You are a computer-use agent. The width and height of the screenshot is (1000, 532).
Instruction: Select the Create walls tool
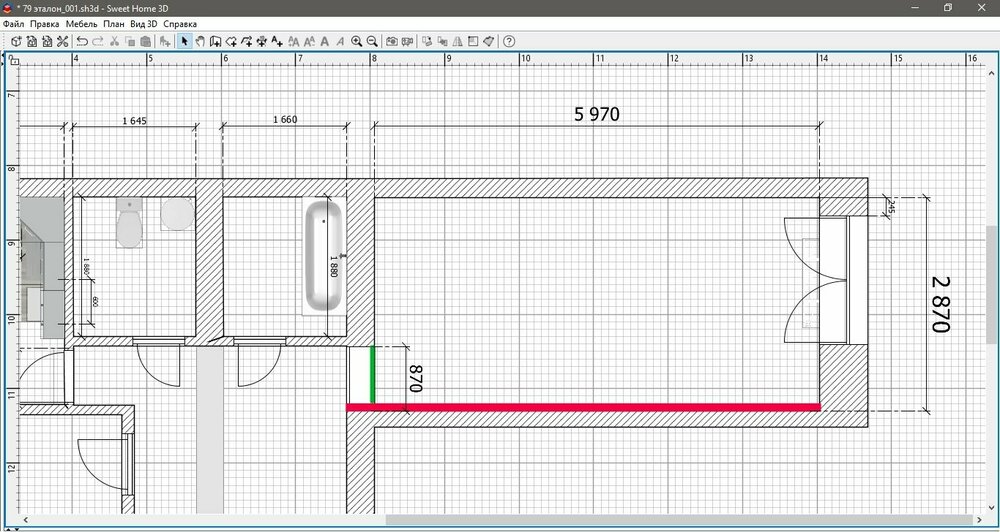click(216, 41)
